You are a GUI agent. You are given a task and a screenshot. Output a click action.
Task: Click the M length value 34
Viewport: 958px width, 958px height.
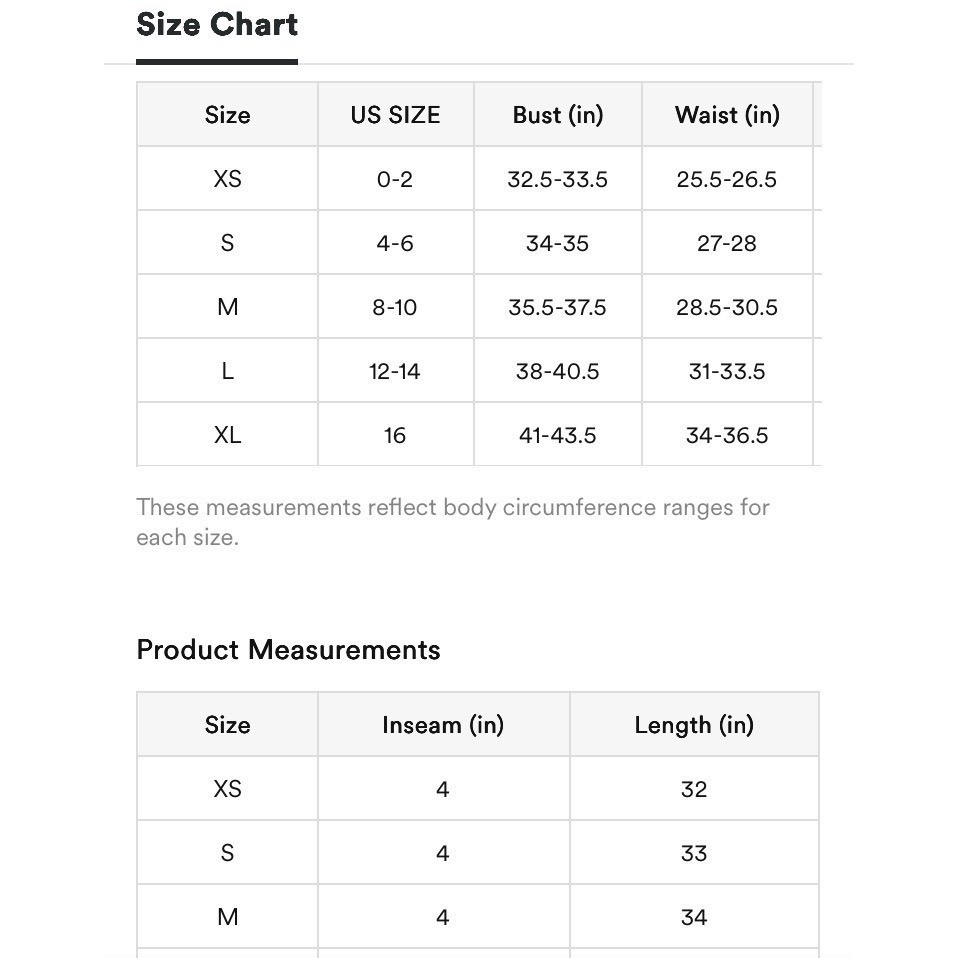click(694, 917)
